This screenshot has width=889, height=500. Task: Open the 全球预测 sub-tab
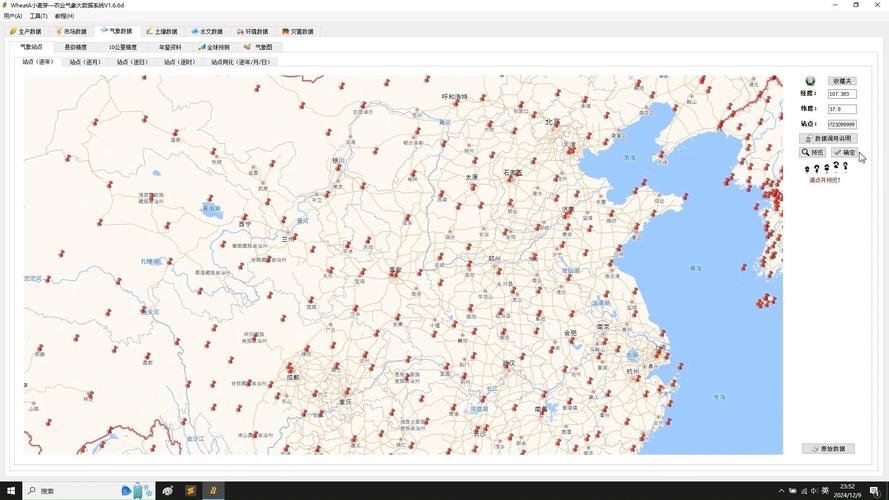point(214,47)
